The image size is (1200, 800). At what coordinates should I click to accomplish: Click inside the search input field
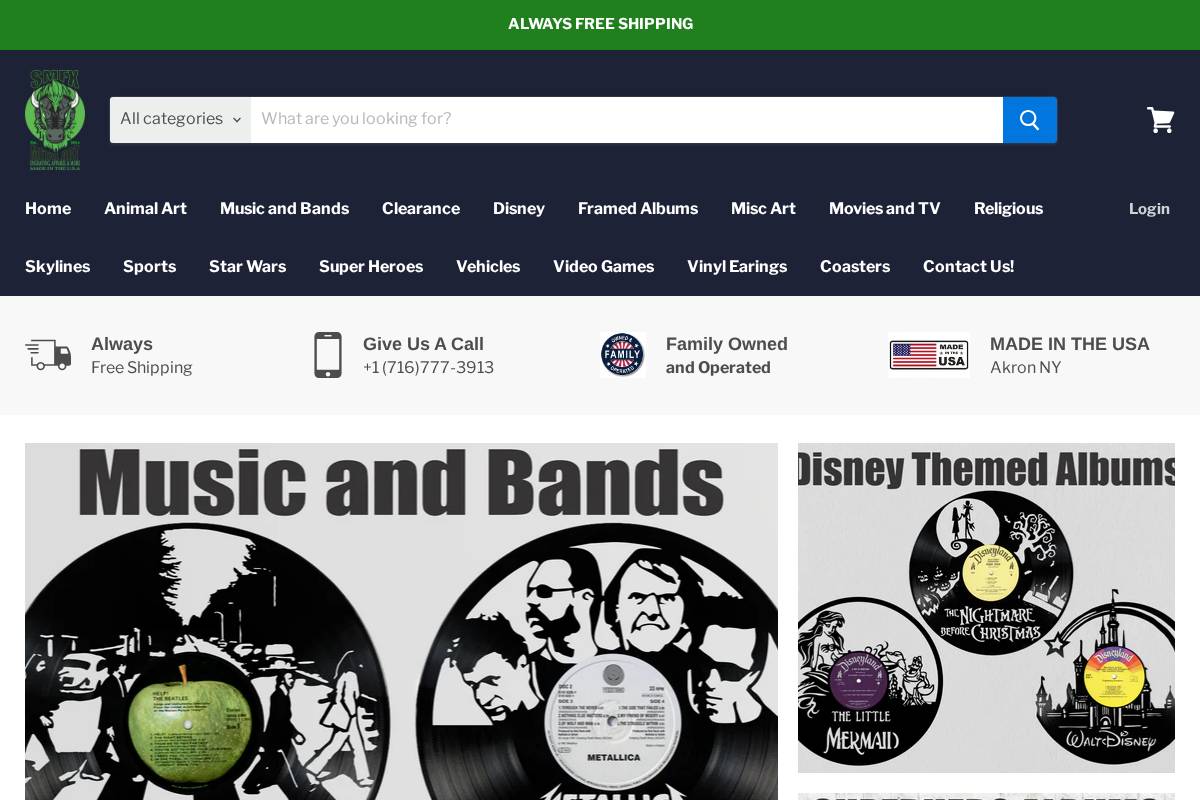click(627, 119)
